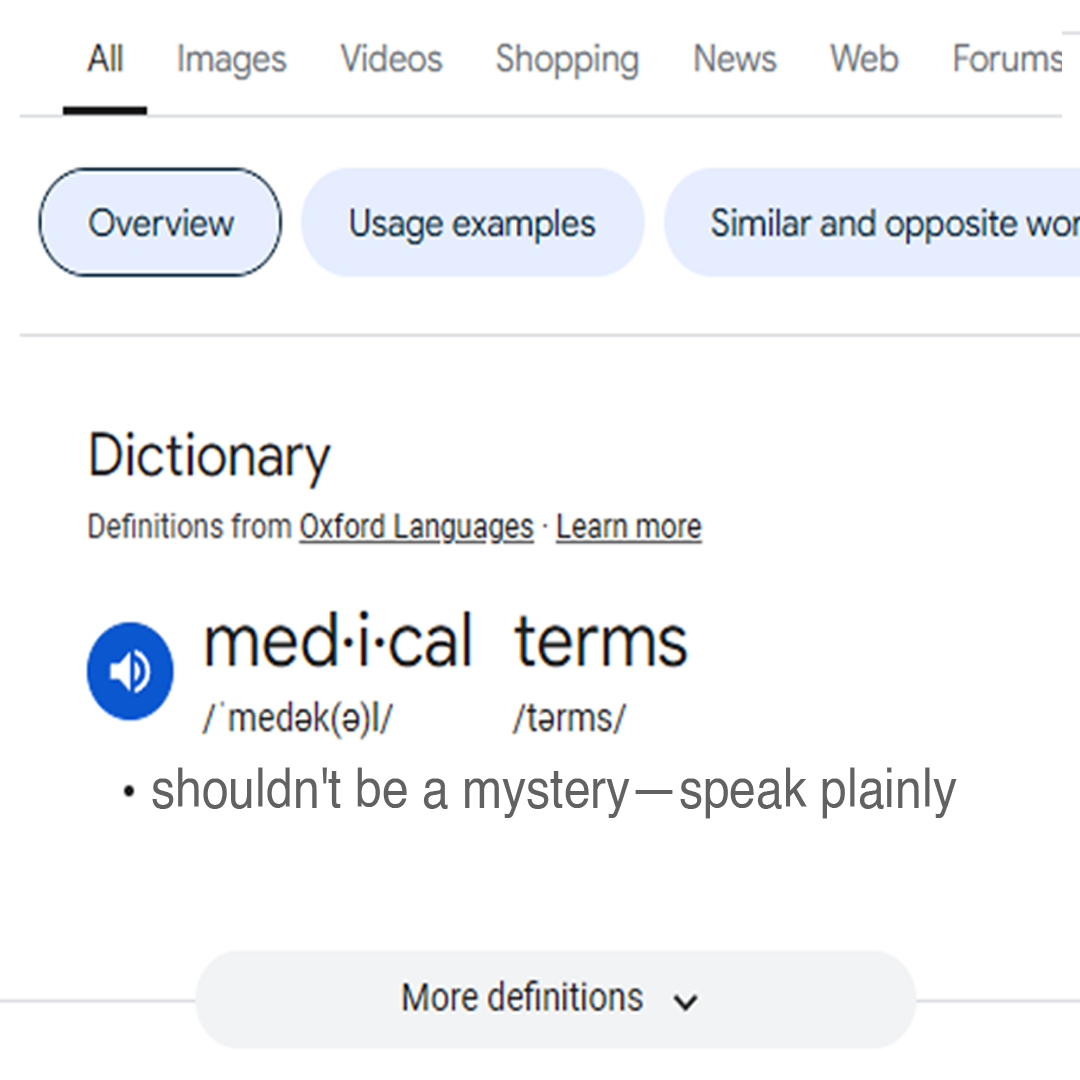Show the Forums tab results
This screenshot has width=1080, height=1080.
point(1006,59)
